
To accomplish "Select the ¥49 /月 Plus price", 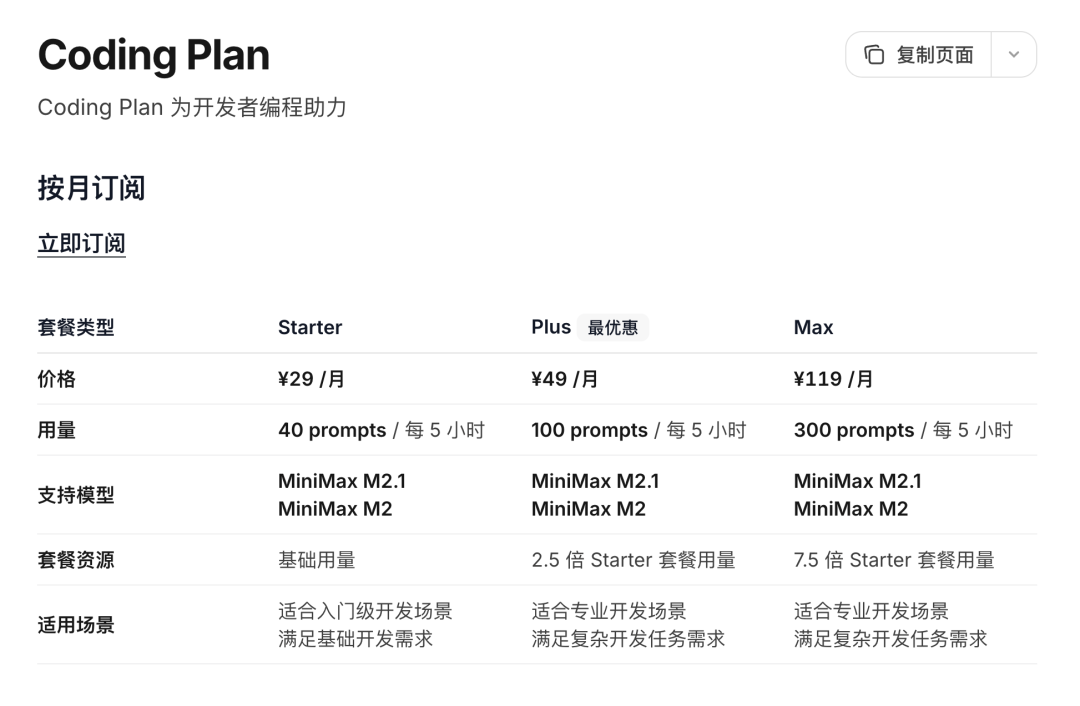I will (x=563, y=379).
